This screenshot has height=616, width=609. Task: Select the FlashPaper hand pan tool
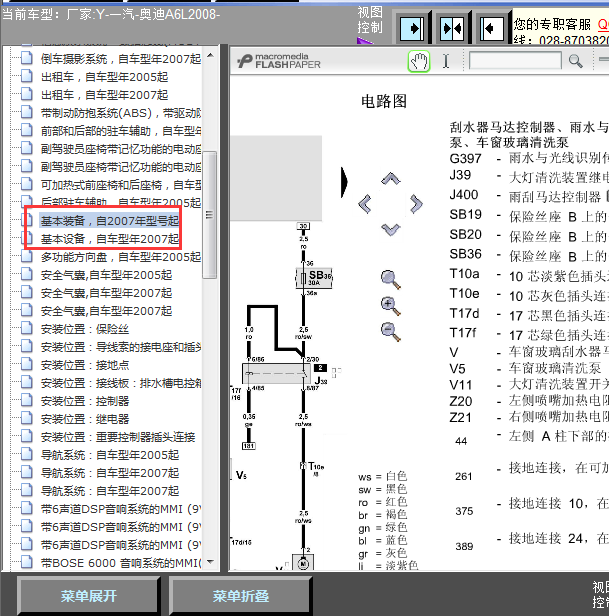419,61
